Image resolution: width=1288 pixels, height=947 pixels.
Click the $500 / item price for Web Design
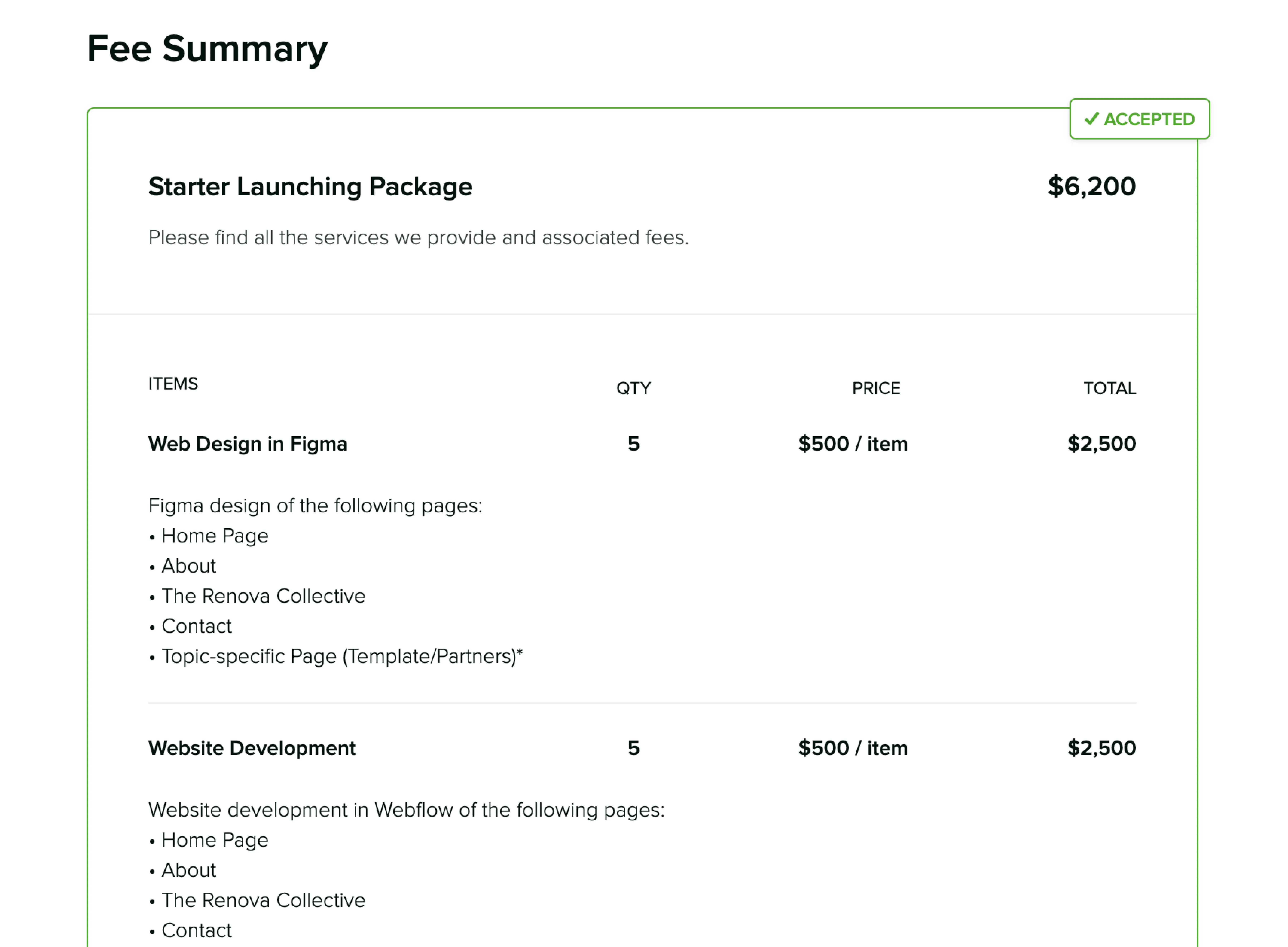coord(852,444)
